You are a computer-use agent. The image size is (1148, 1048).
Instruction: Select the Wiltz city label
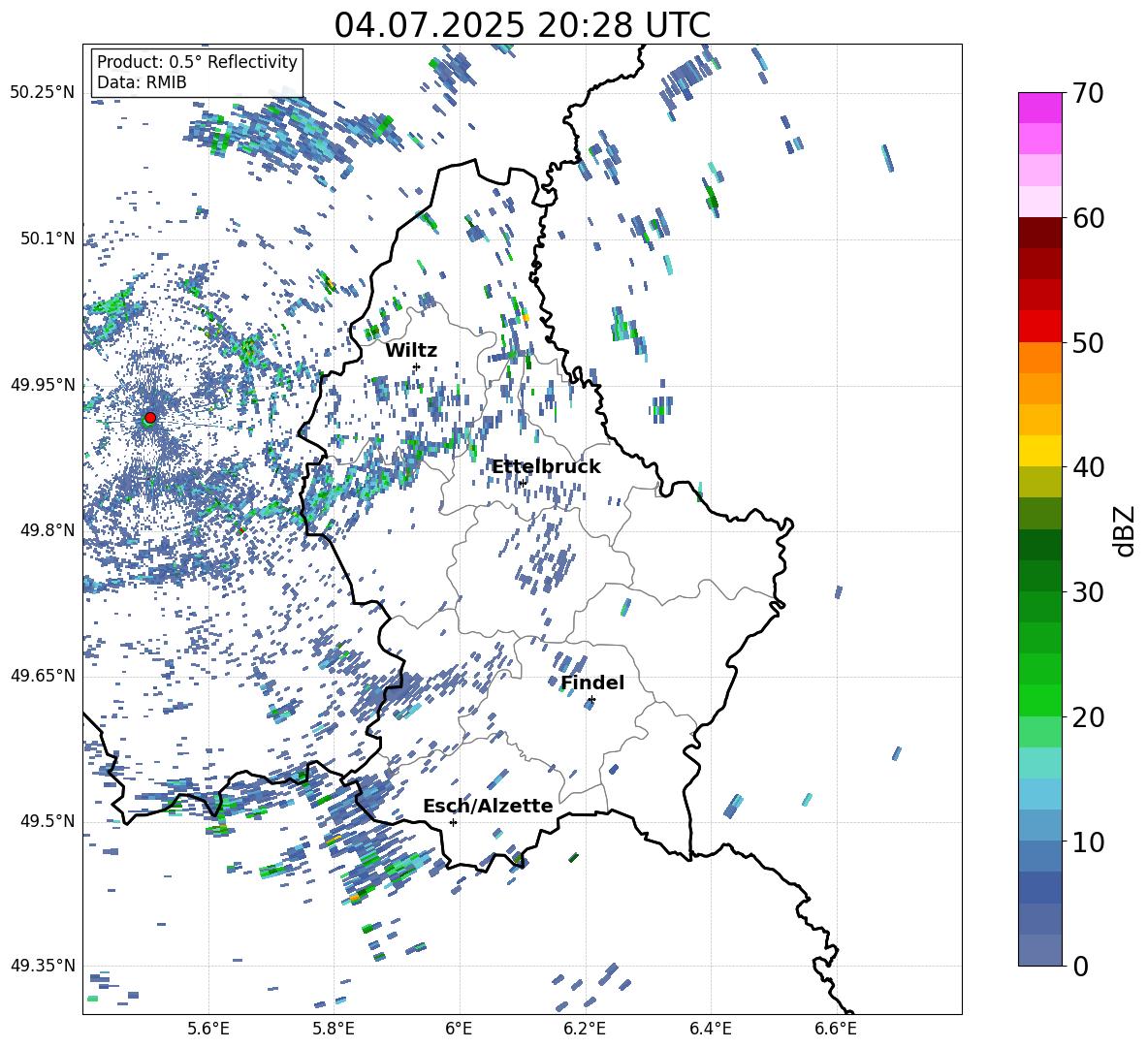pyautogui.click(x=411, y=351)
